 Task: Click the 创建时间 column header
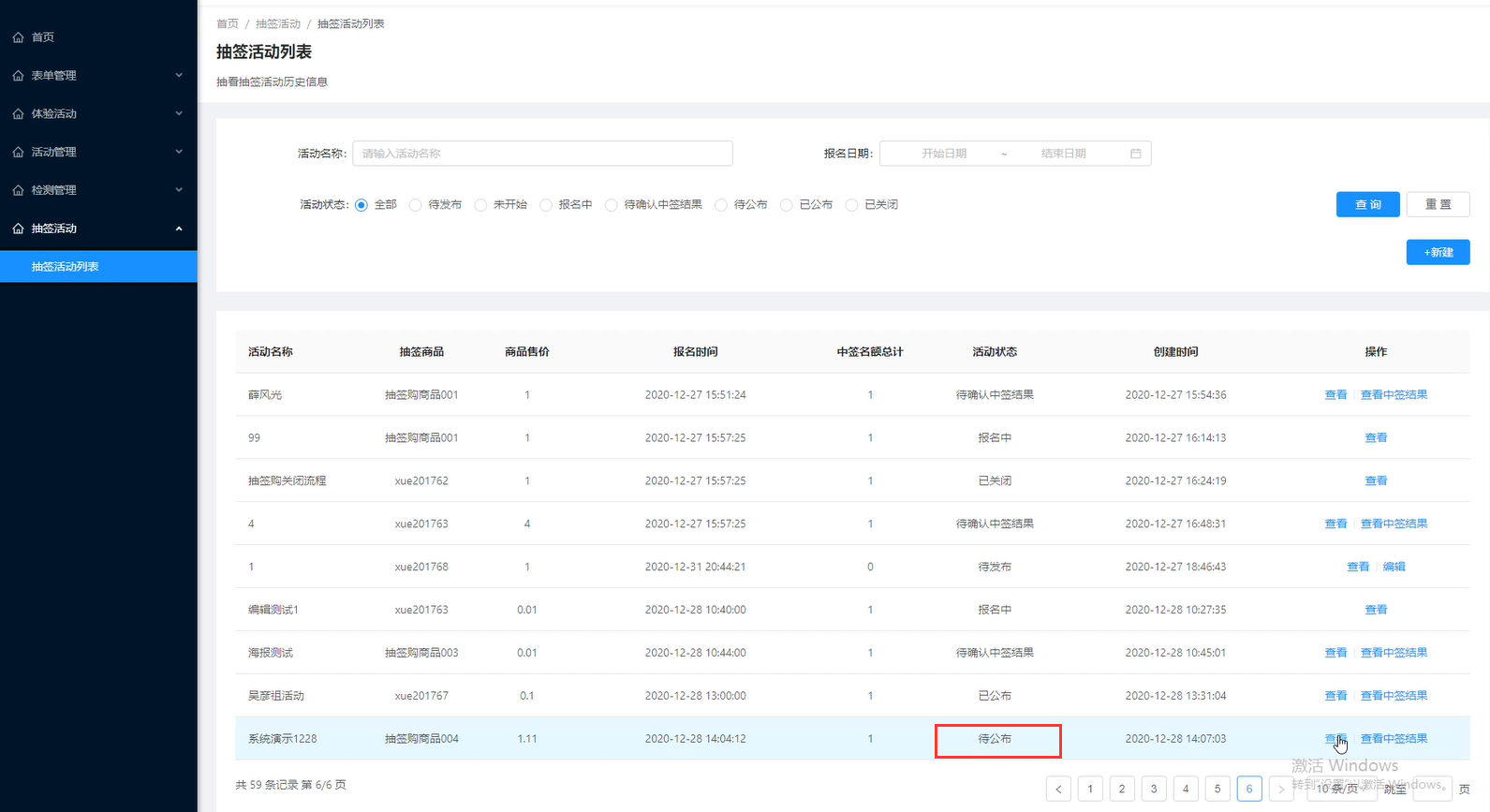coord(1175,352)
